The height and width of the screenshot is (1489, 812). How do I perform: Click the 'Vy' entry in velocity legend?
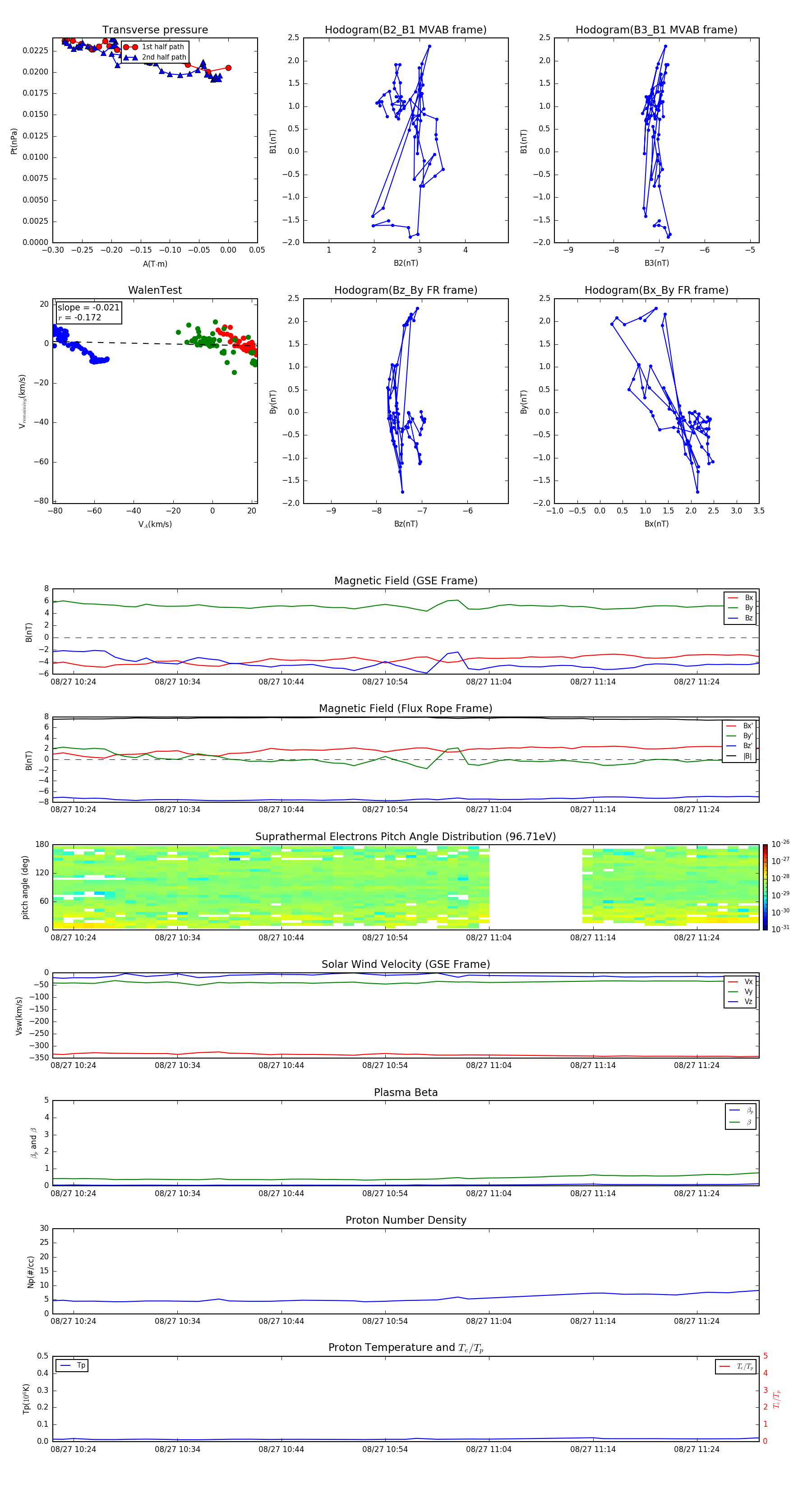coord(740,991)
